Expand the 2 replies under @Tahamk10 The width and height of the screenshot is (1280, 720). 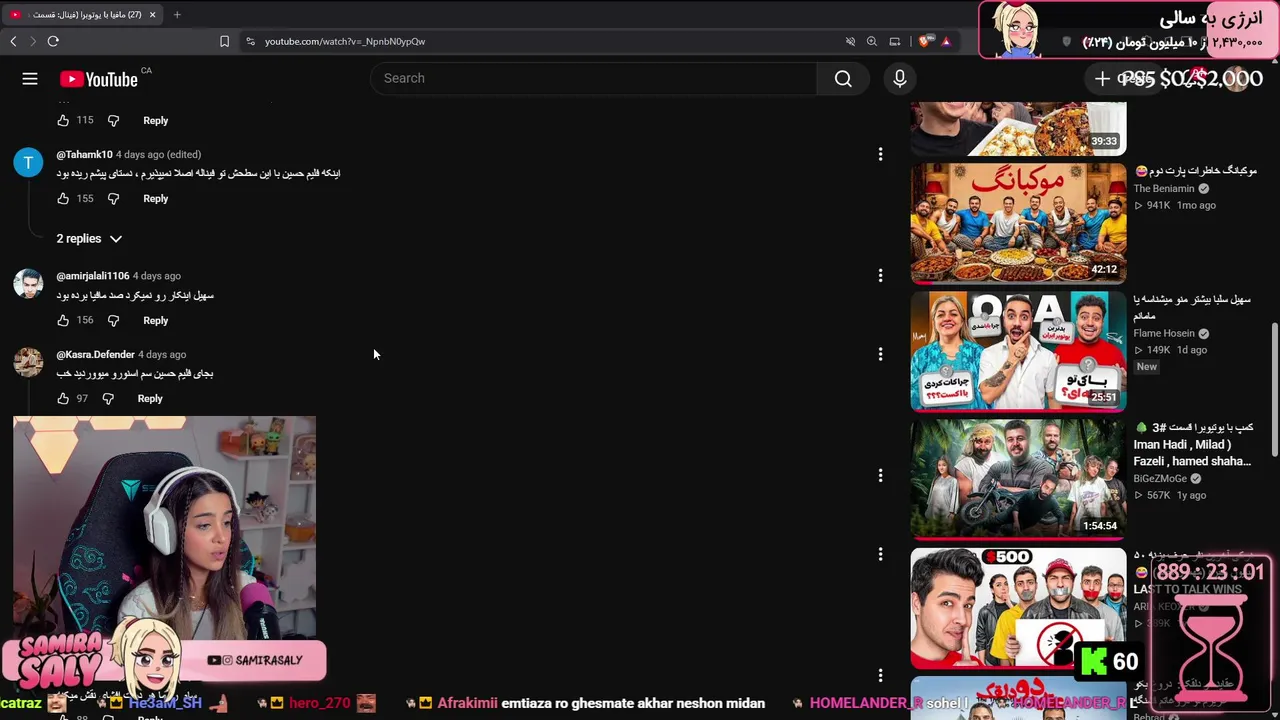coord(89,238)
